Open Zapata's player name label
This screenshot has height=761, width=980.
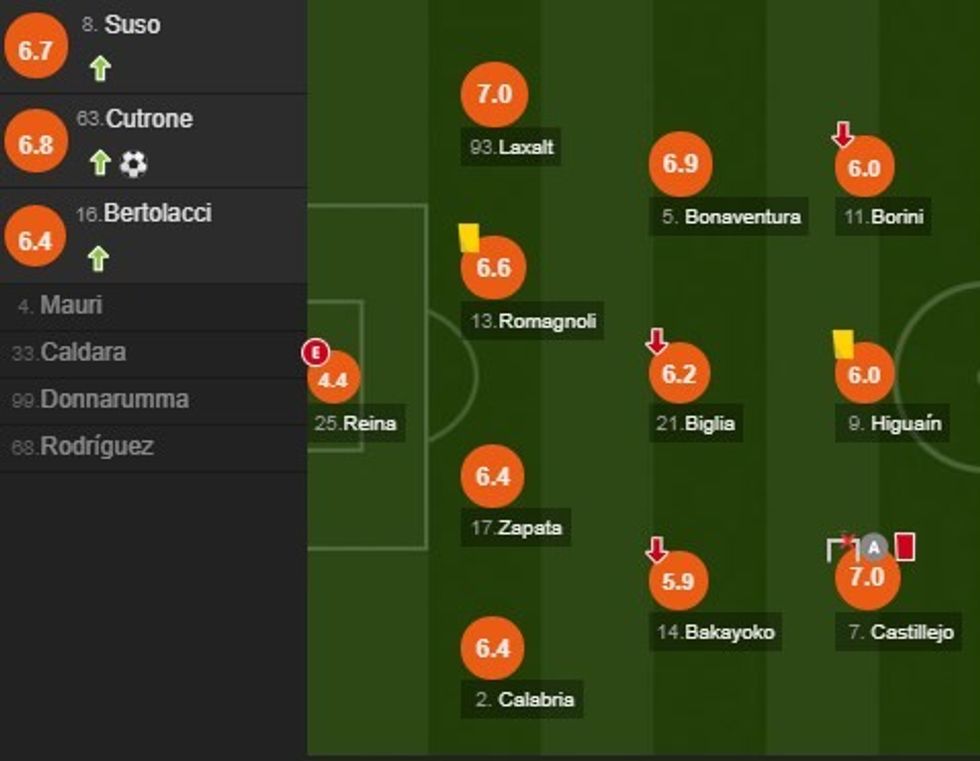click(x=516, y=528)
